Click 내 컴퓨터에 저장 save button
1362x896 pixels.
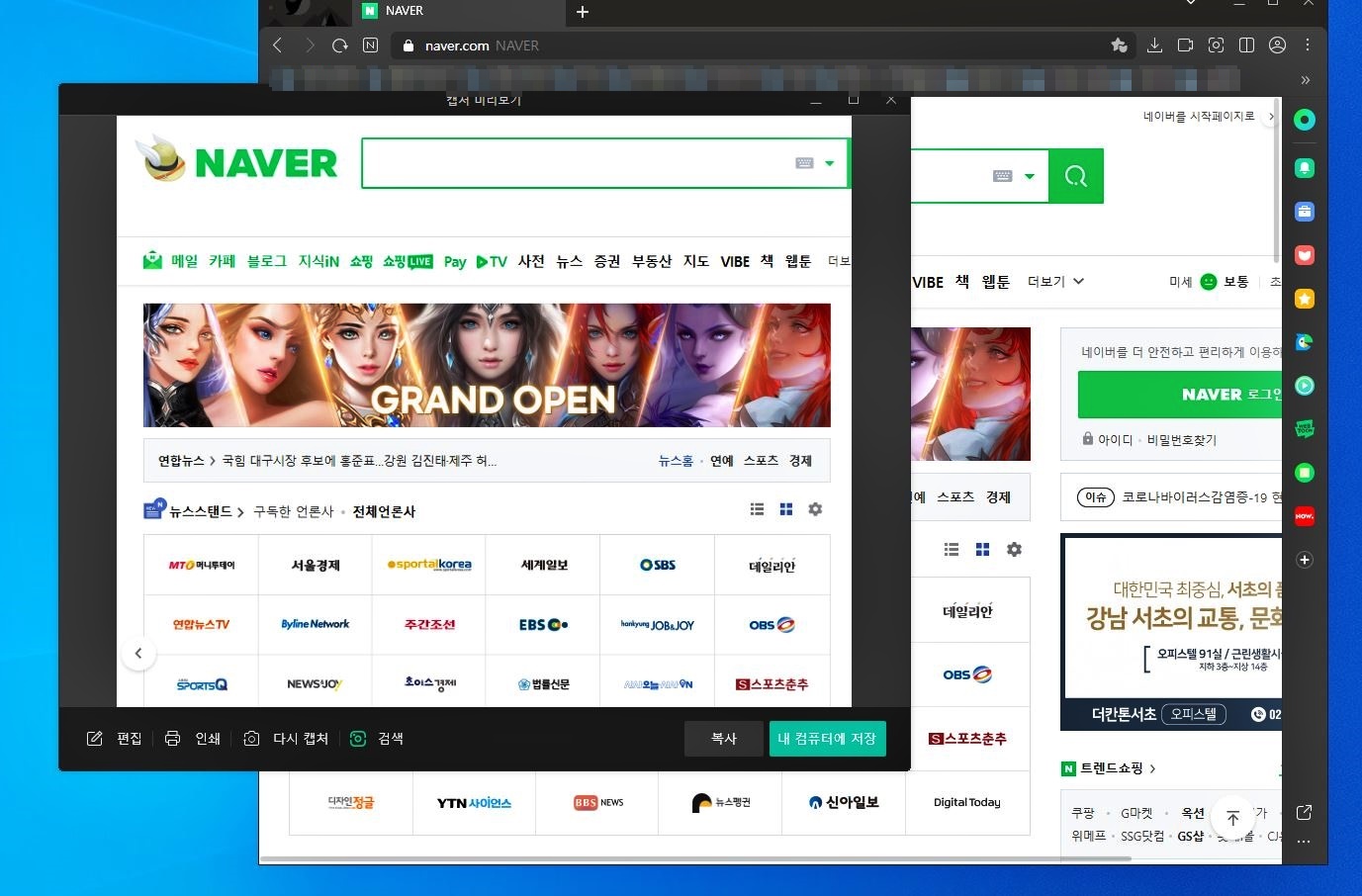pos(827,739)
